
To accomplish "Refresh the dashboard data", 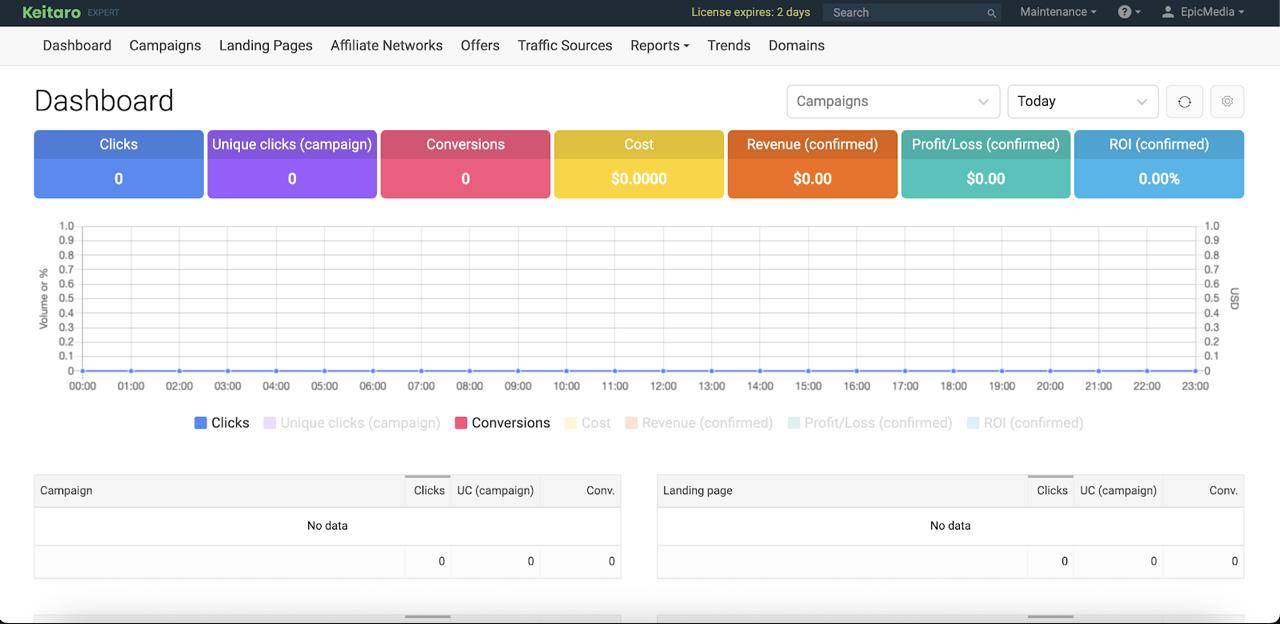I will pyautogui.click(x=1184, y=101).
